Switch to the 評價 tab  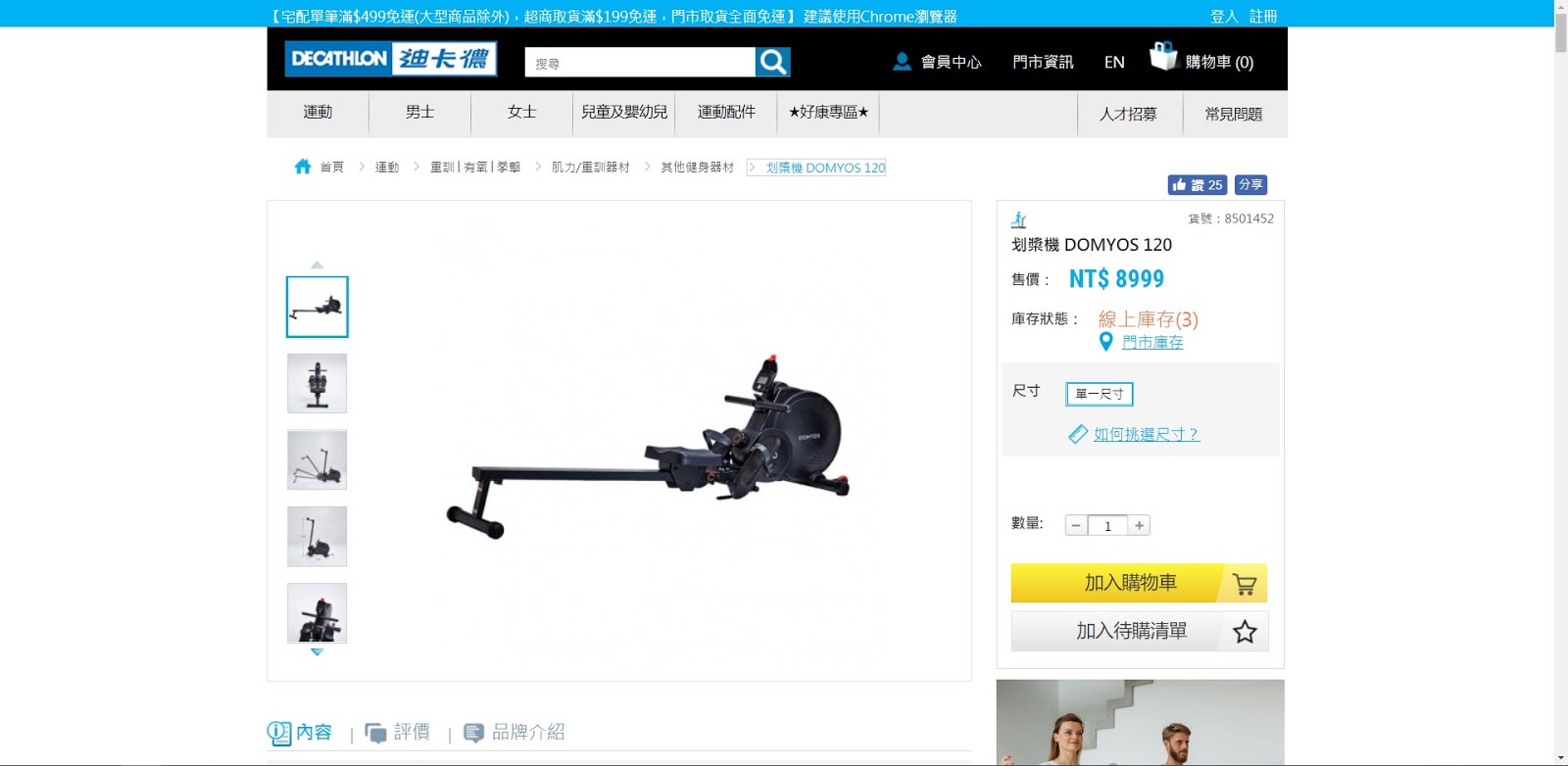point(412,732)
